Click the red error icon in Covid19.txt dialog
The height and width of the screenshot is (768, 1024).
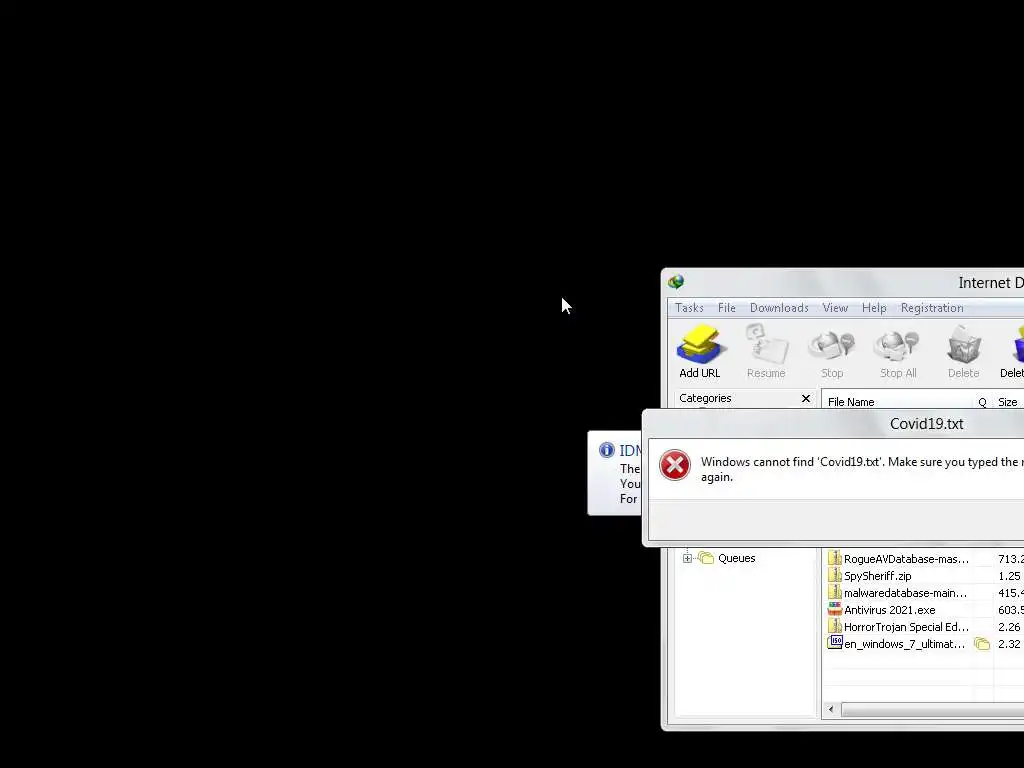coord(675,465)
